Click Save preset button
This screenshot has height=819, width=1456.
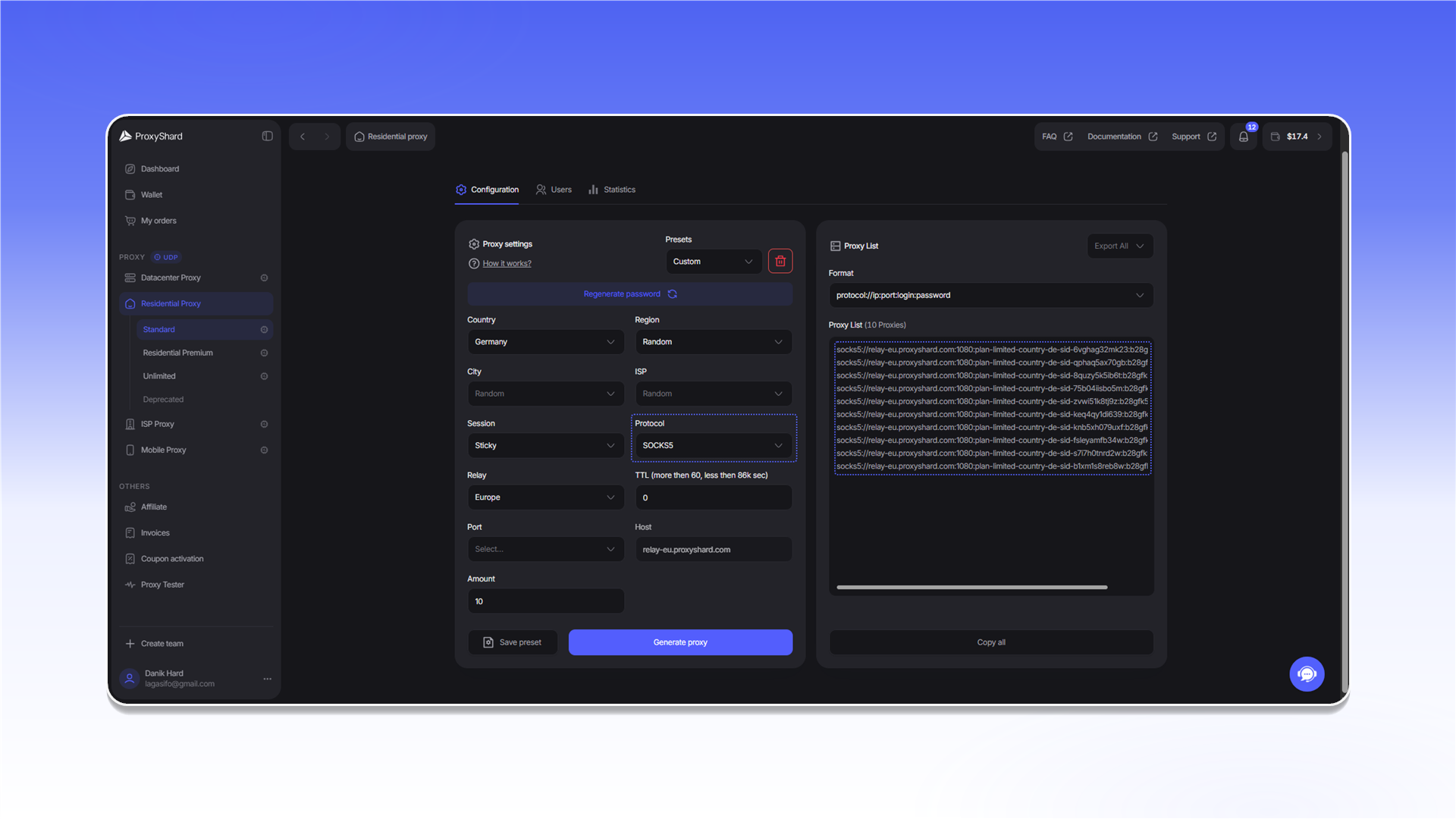(513, 642)
